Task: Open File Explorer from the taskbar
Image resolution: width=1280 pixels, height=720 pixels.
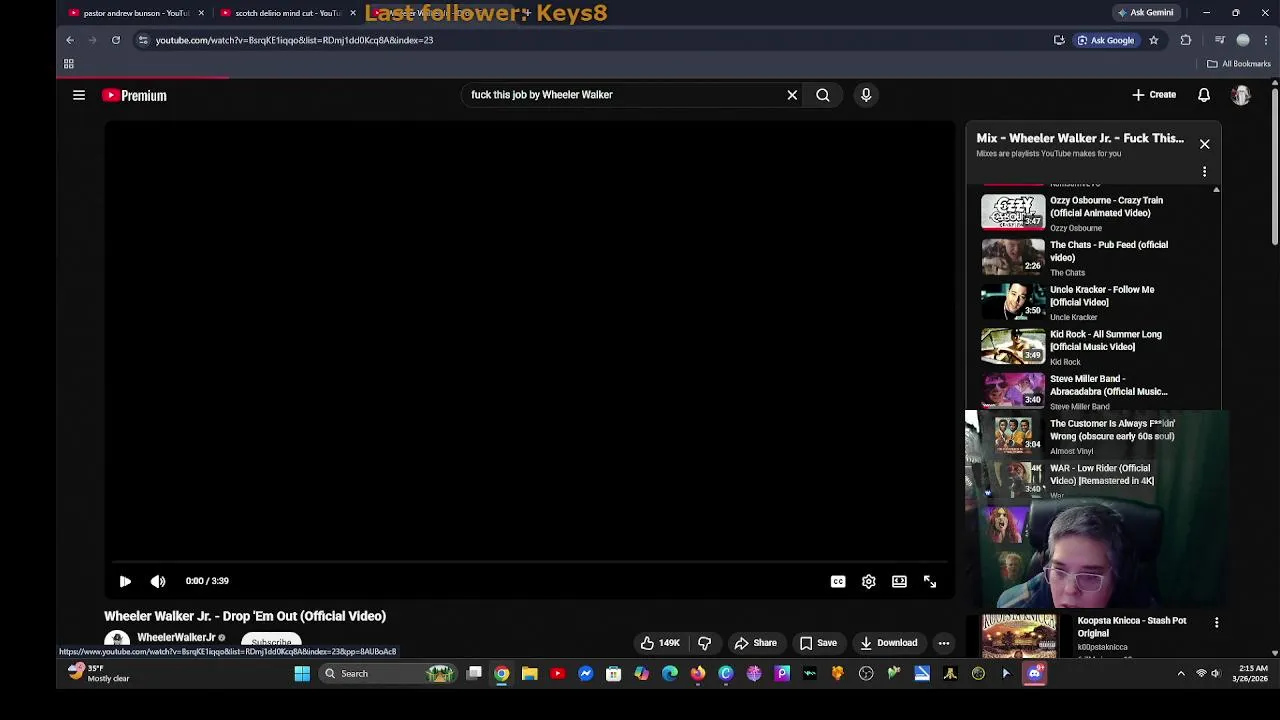Action: tap(530, 674)
